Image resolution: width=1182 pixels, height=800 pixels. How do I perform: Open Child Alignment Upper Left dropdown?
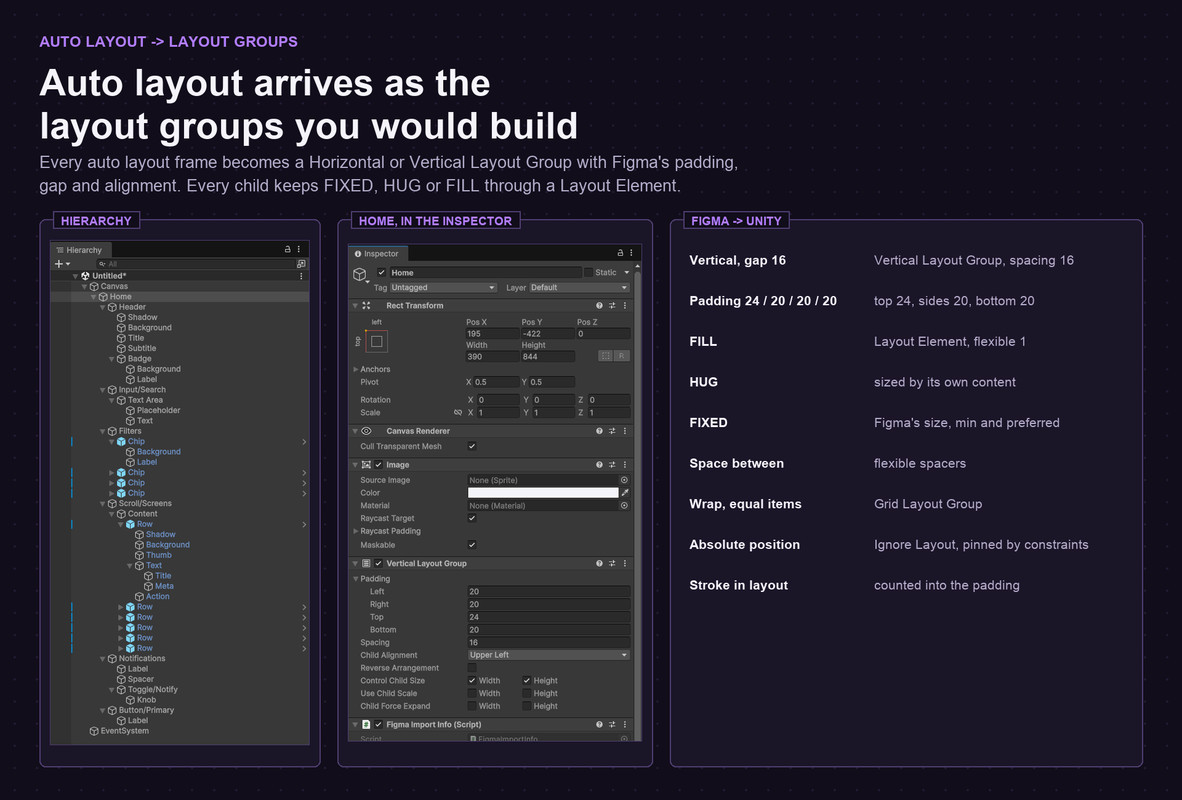[x=548, y=655]
